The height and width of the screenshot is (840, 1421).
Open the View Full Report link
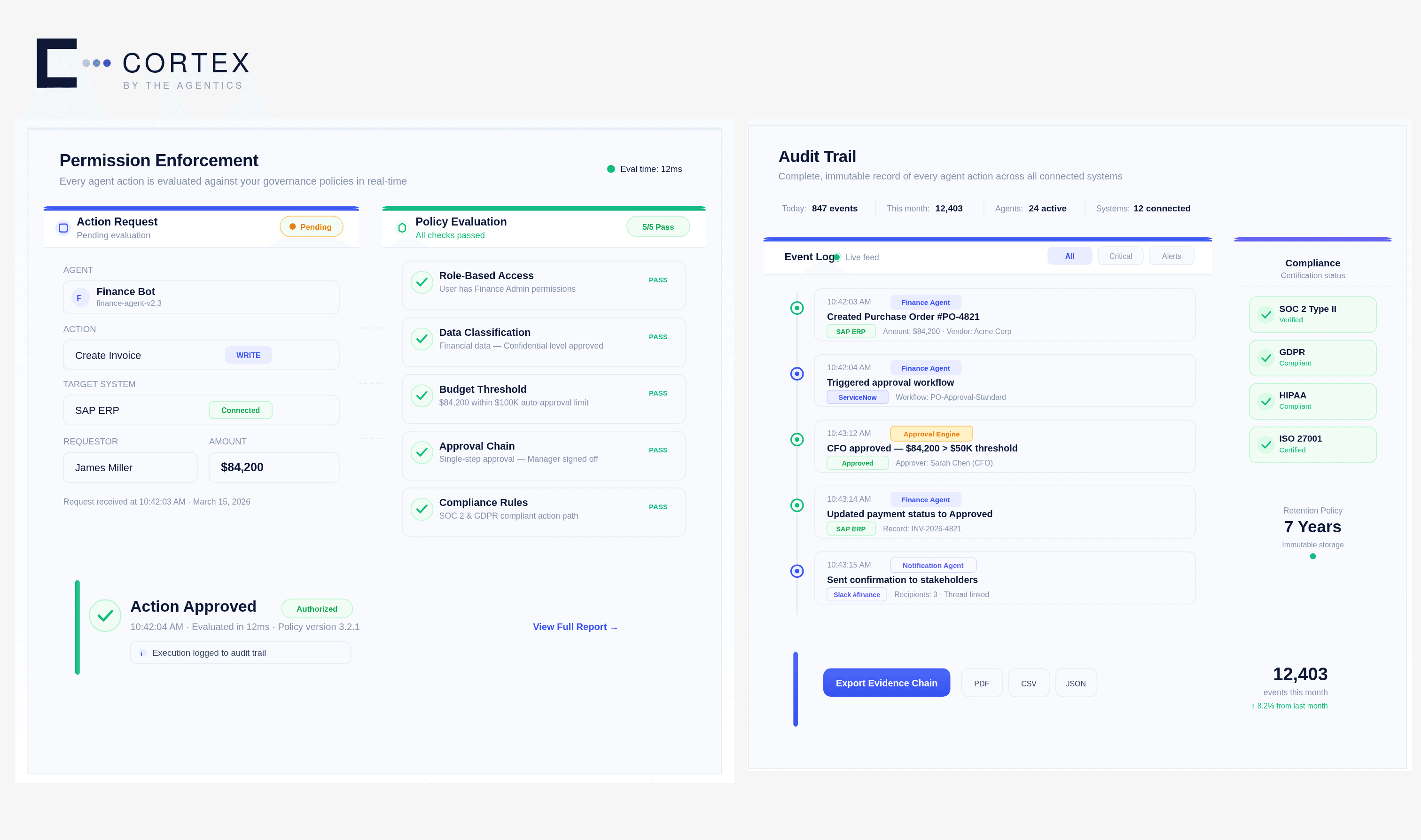tap(575, 627)
